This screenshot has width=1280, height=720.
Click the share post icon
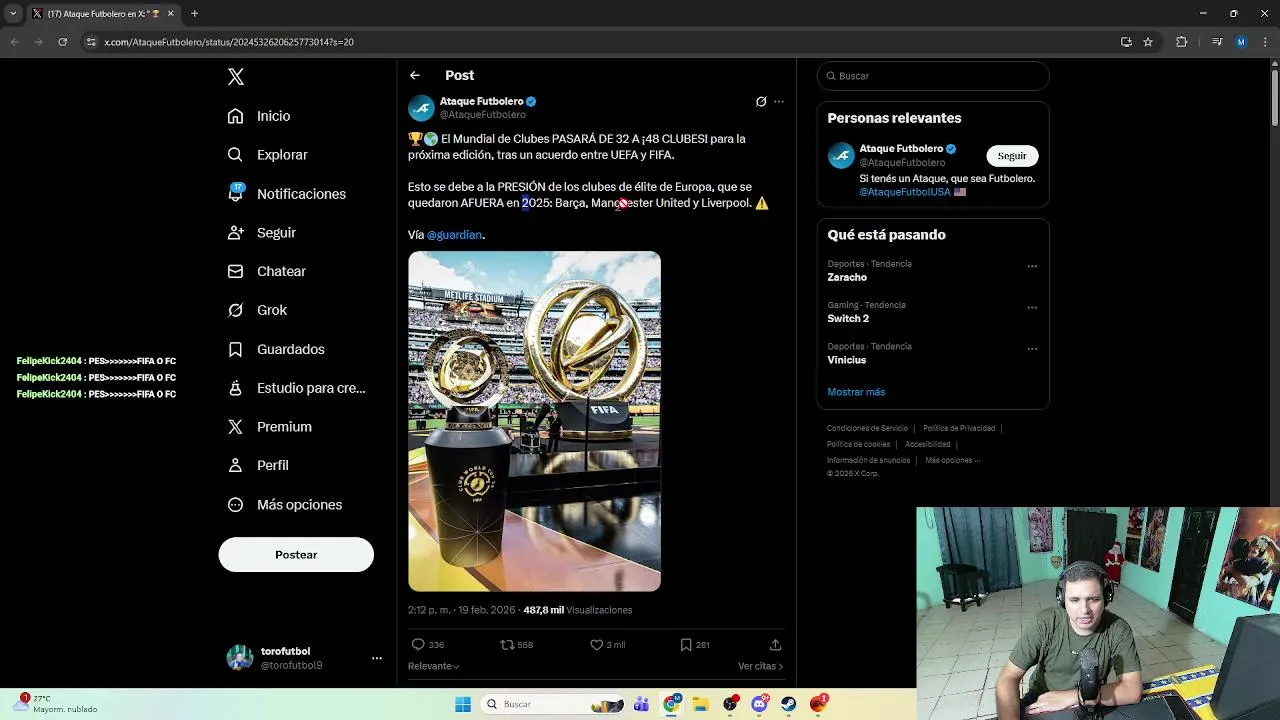click(x=775, y=645)
